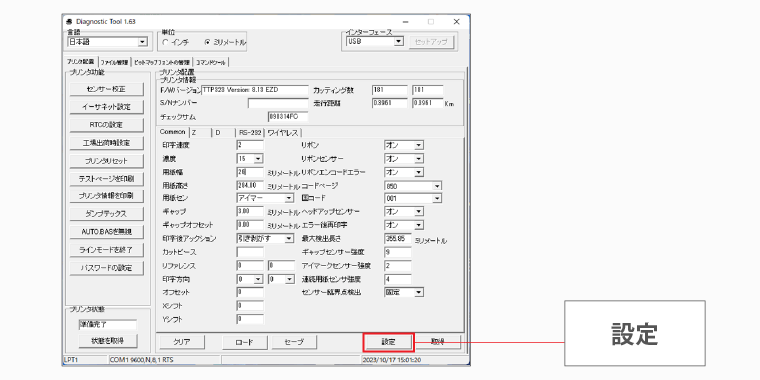This screenshot has width=760, height=380.
Task: Click the 工場出荷時設定 button
Action: pyautogui.click(x=107, y=143)
